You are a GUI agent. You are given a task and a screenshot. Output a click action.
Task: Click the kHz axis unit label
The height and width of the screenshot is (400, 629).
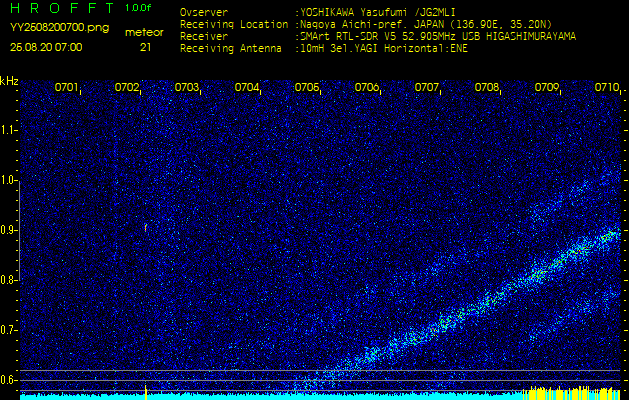pos(9,81)
